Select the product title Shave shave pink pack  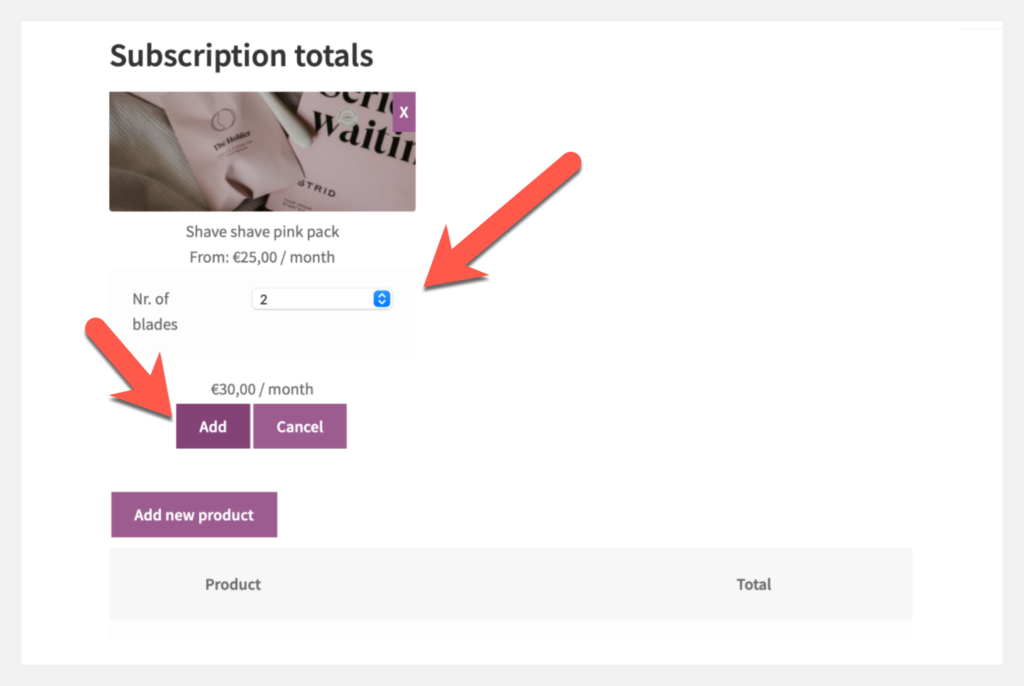tap(262, 231)
